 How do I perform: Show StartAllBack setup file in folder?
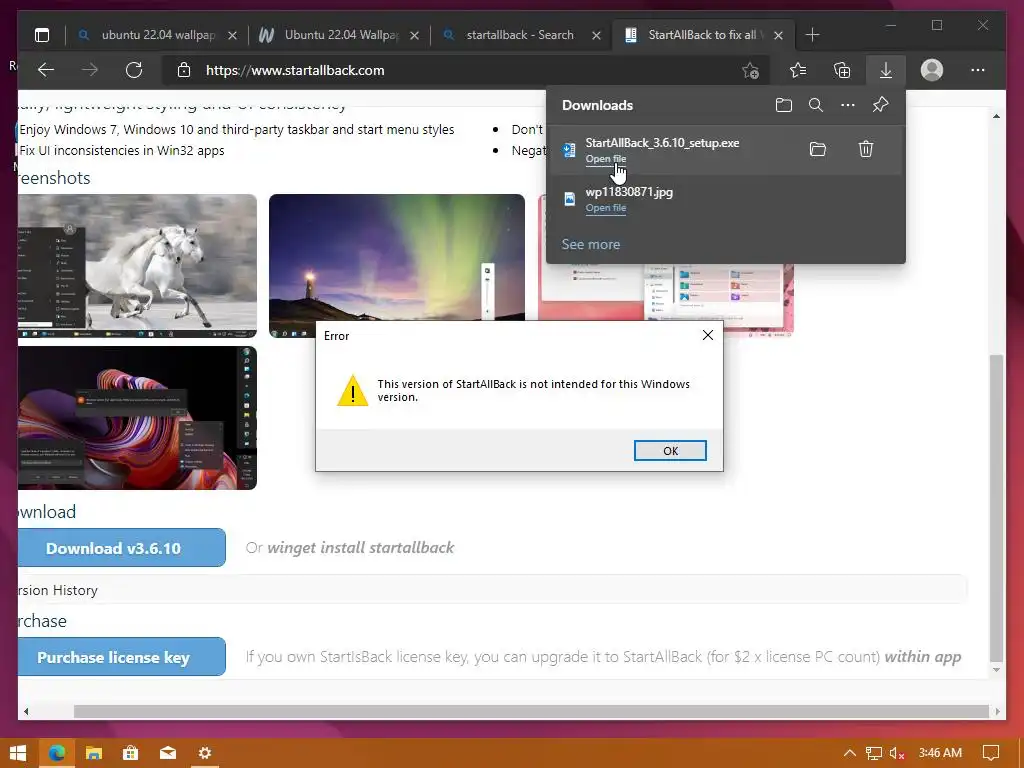[818, 150]
